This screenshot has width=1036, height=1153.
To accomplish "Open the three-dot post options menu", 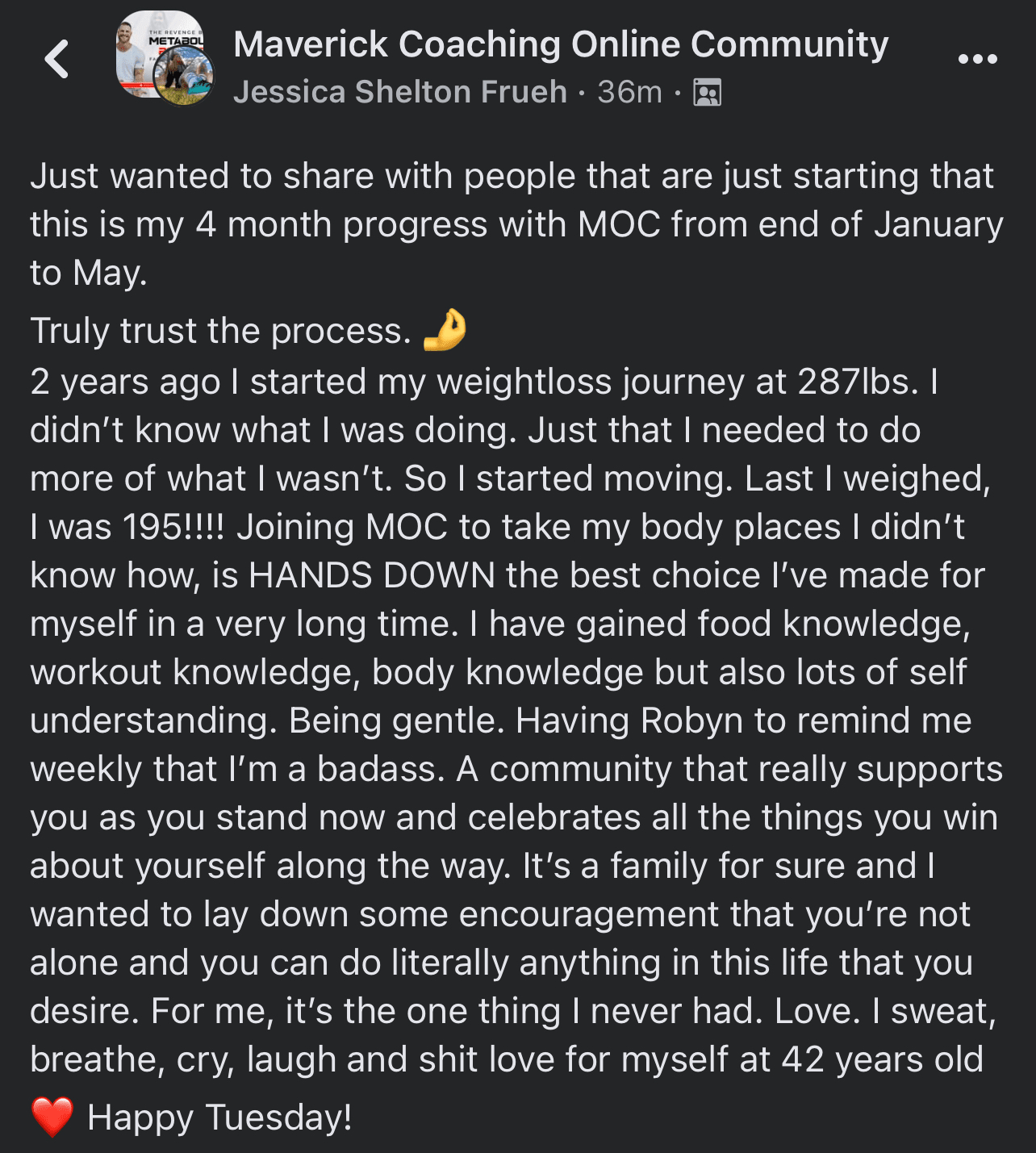I will click(977, 59).
